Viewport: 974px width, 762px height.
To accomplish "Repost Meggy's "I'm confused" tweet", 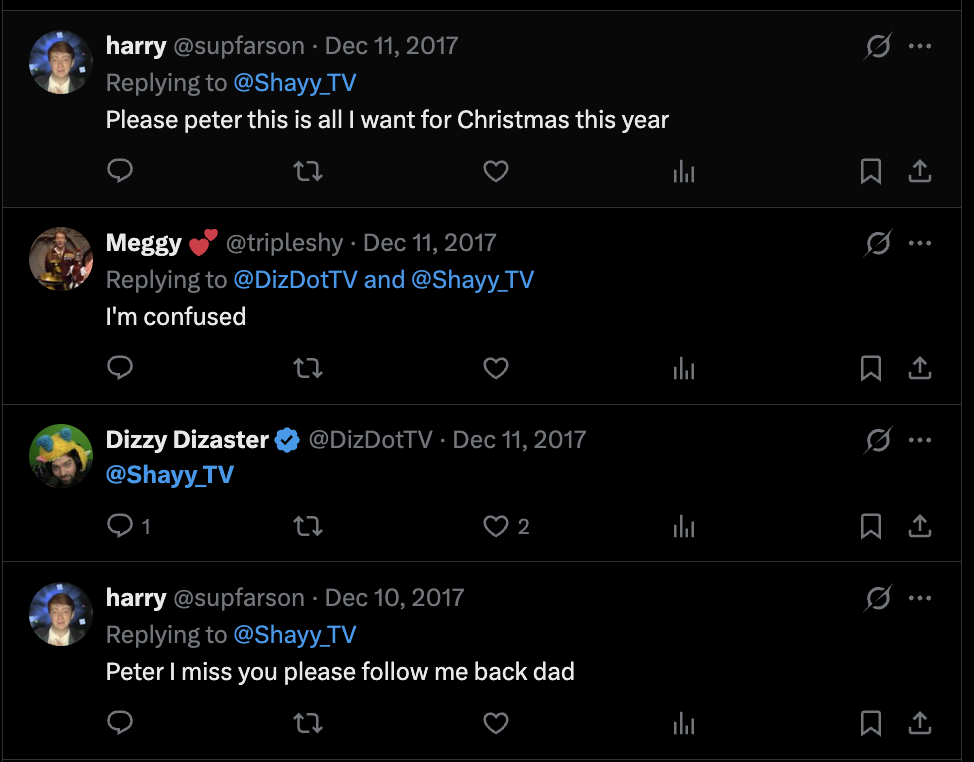I will (x=308, y=369).
